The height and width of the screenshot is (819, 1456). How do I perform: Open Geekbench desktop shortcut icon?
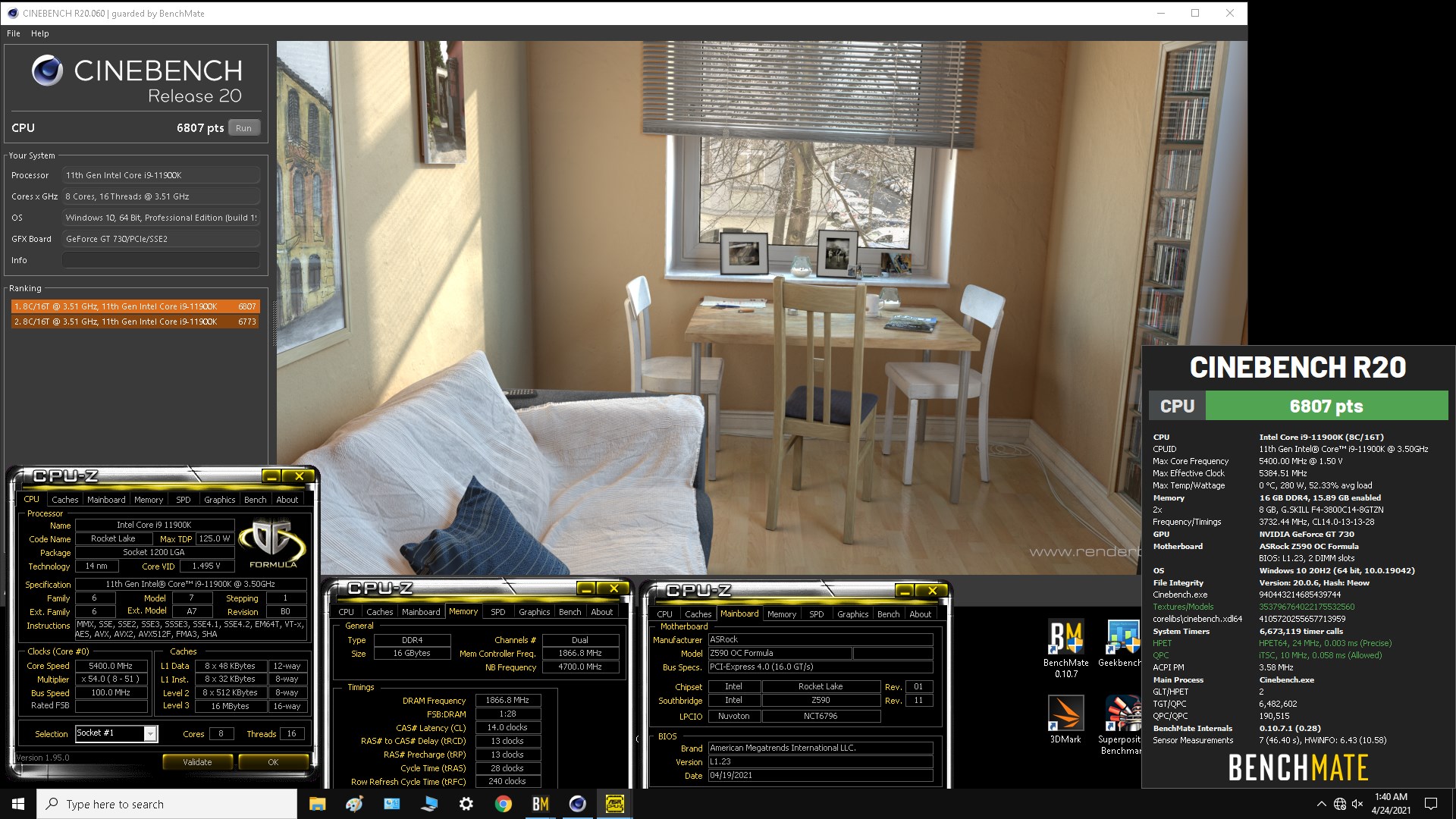point(1121,645)
